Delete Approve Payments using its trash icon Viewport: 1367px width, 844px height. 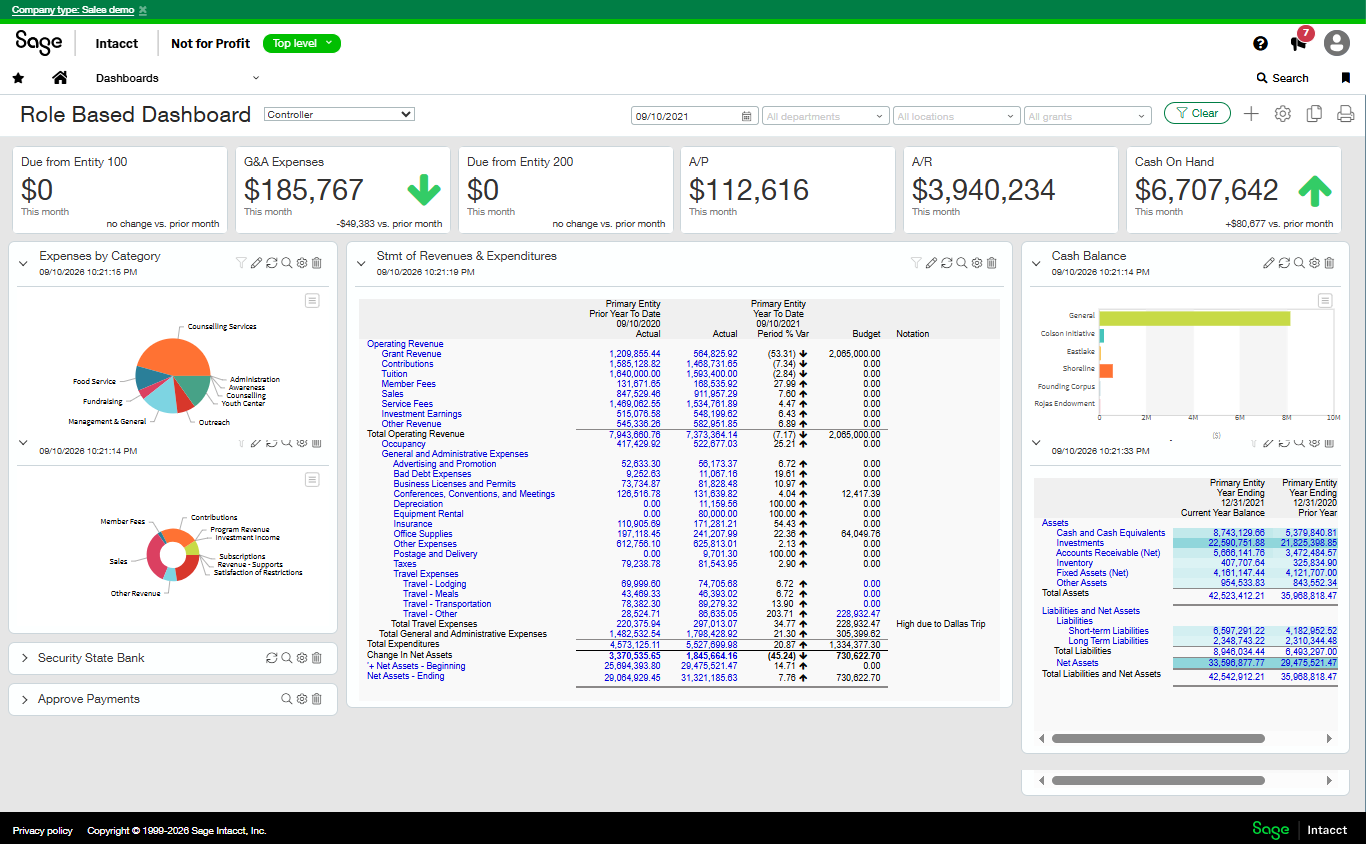pyautogui.click(x=316, y=699)
